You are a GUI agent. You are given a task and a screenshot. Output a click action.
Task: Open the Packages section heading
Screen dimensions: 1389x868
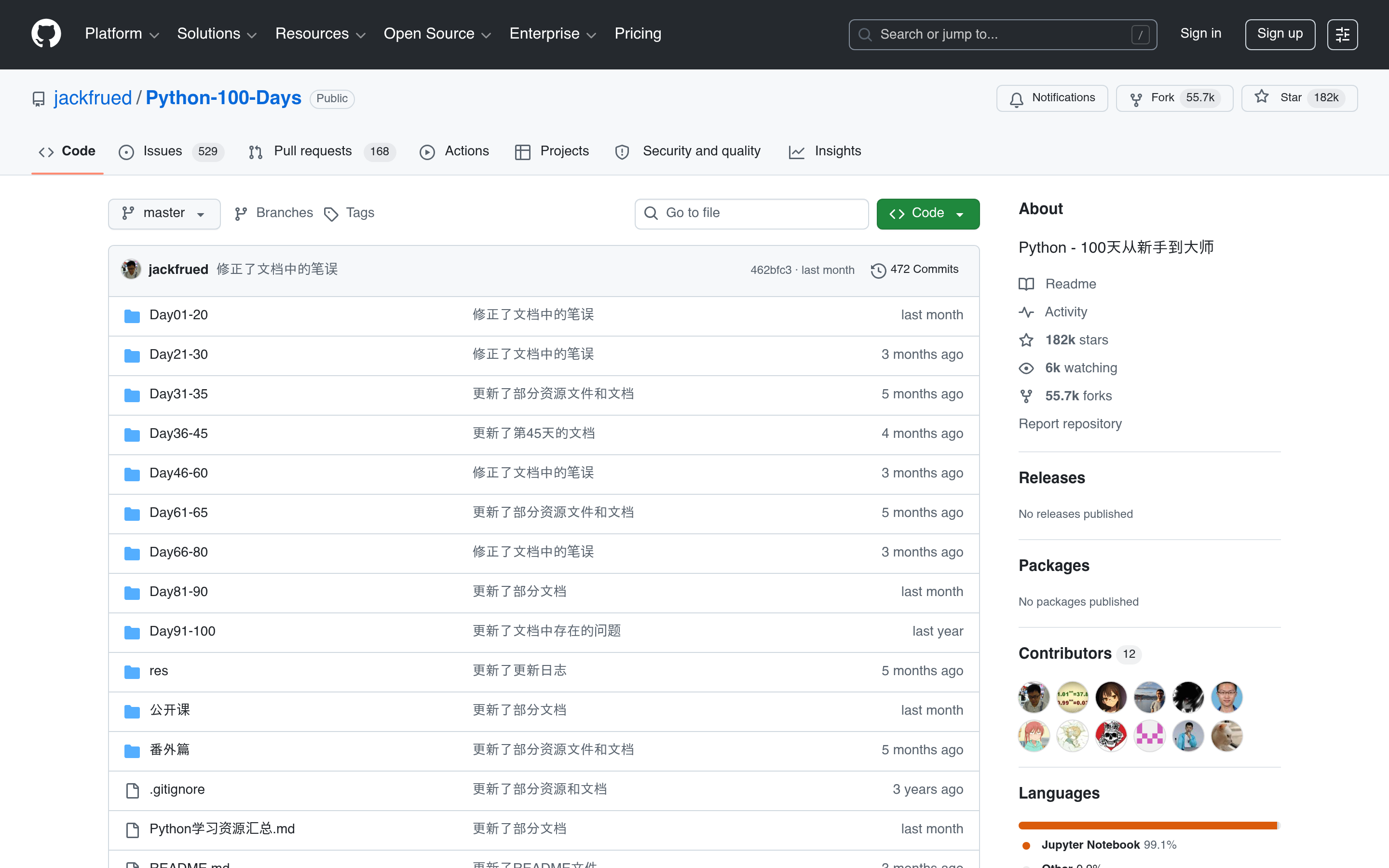pyautogui.click(x=1054, y=566)
